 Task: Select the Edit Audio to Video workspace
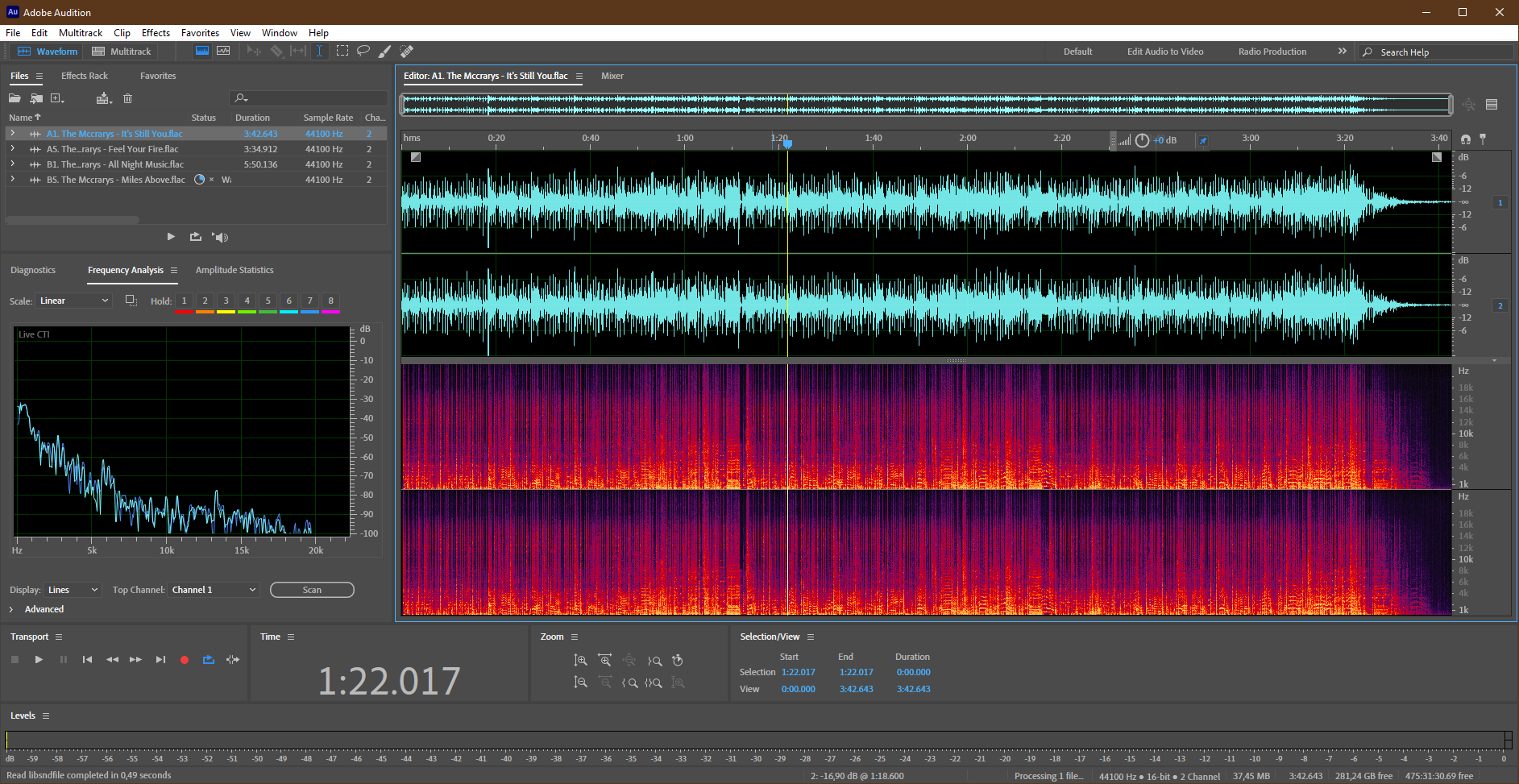pyautogui.click(x=1165, y=52)
